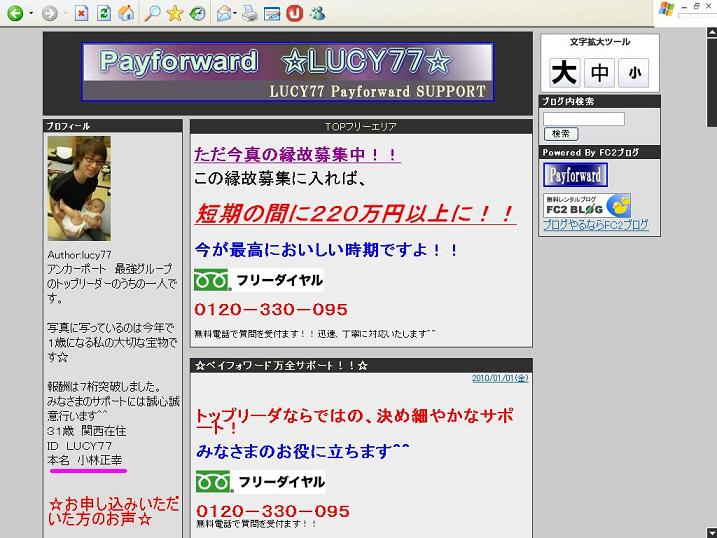
Task: Click the Windows flag logo
Action: [666, 9]
